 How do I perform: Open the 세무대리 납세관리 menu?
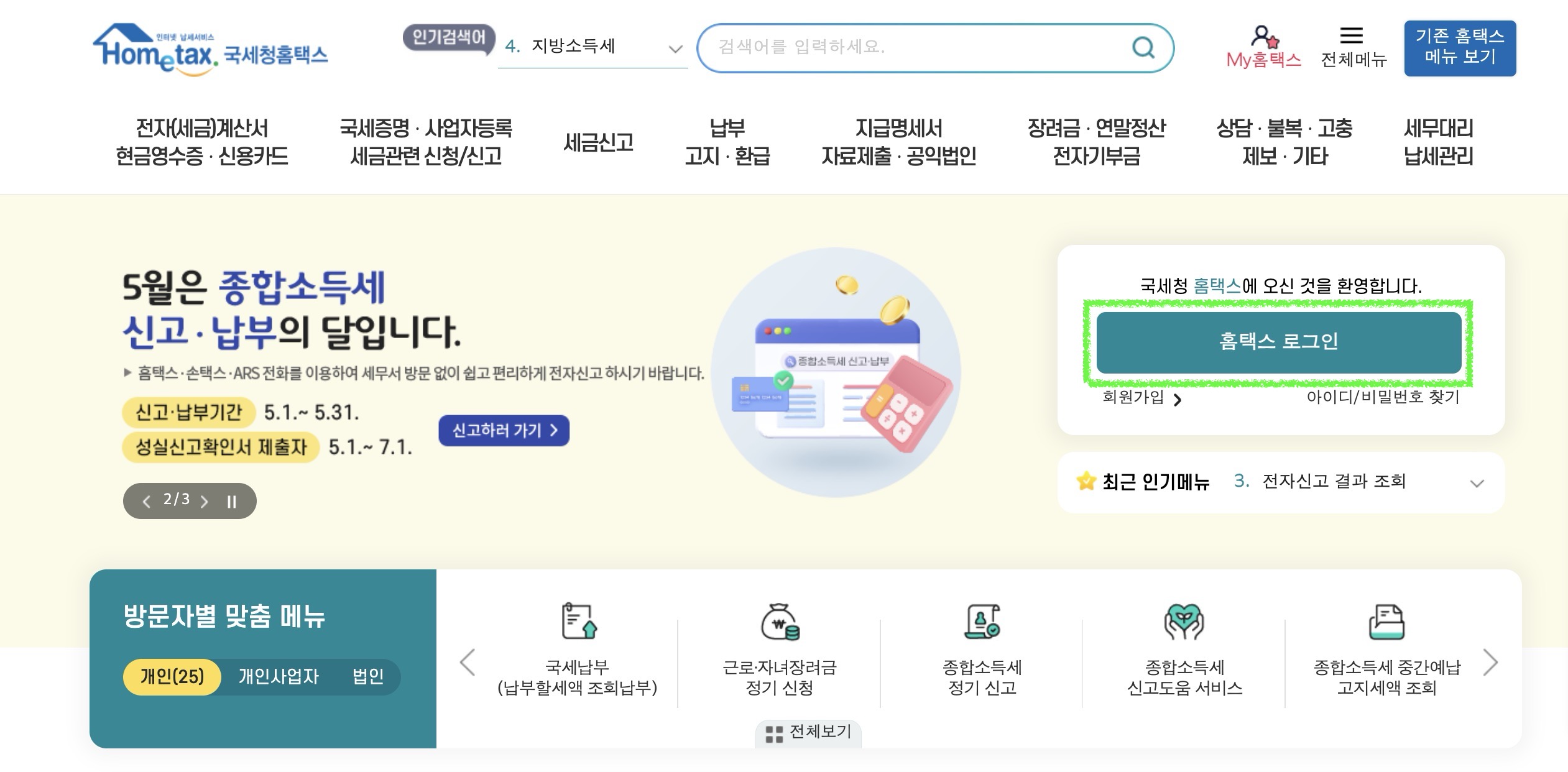tap(1438, 142)
